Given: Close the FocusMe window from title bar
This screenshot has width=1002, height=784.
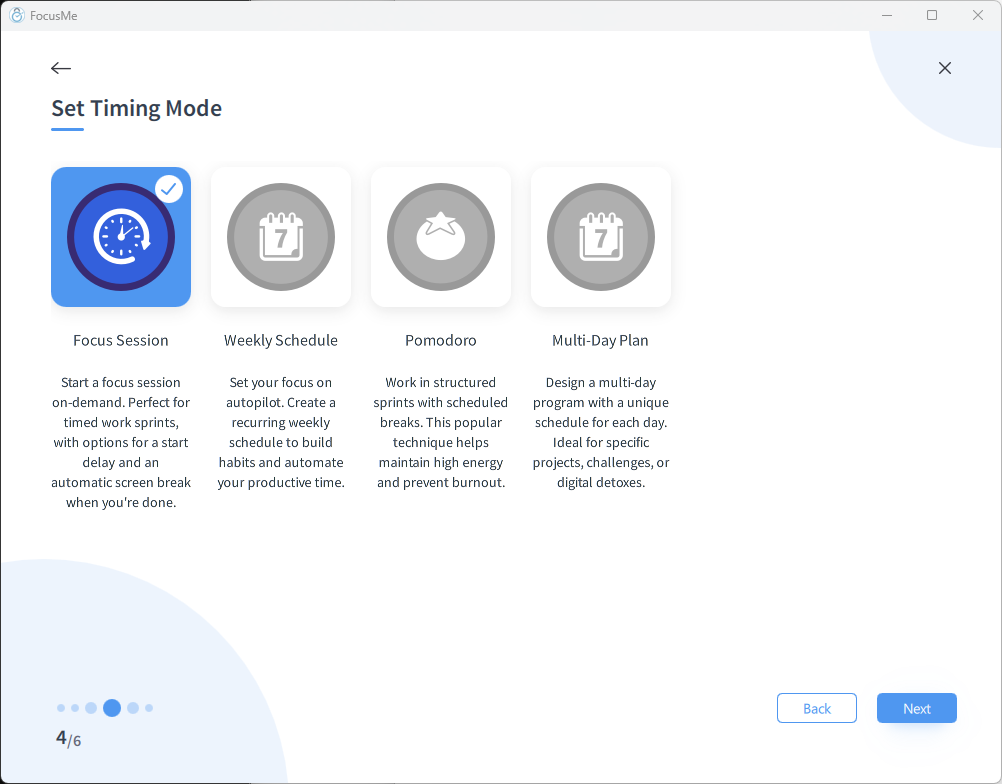Looking at the screenshot, I should click(978, 15).
